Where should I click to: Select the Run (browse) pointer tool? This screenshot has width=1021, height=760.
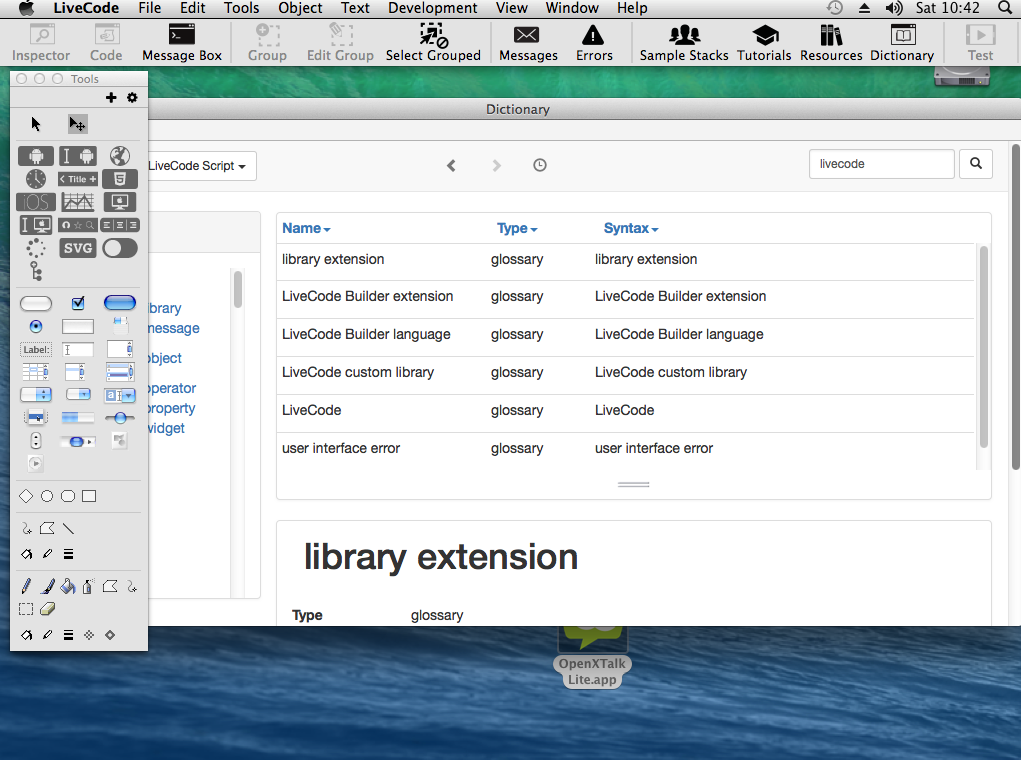[36, 124]
